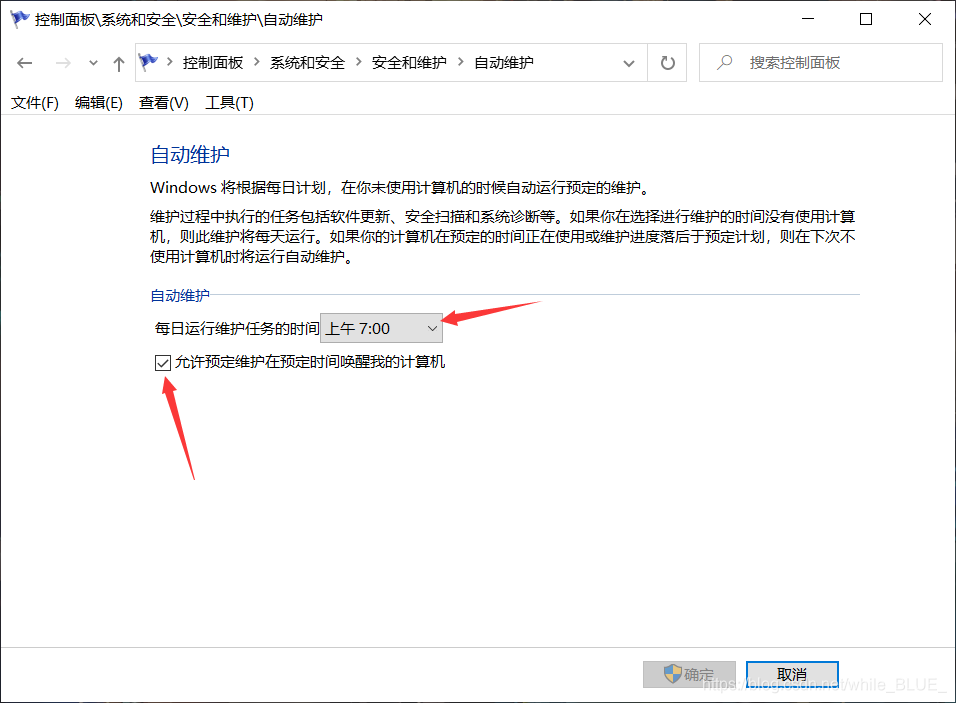The height and width of the screenshot is (703, 956).
Task: Click the forward navigation arrow
Action: pos(63,63)
